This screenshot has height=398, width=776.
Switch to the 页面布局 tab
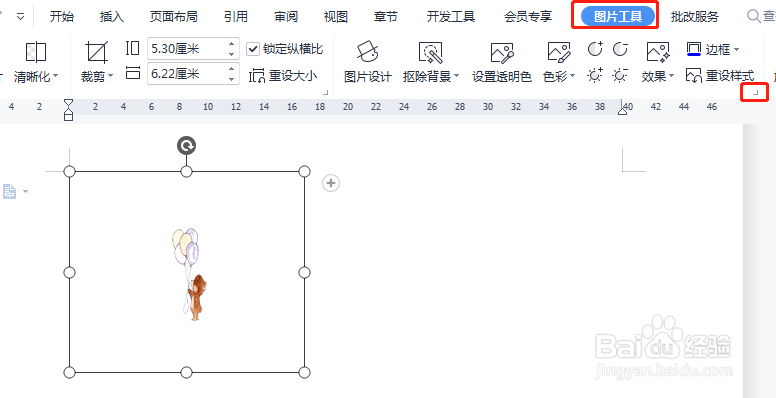click(x=174, y=17)
